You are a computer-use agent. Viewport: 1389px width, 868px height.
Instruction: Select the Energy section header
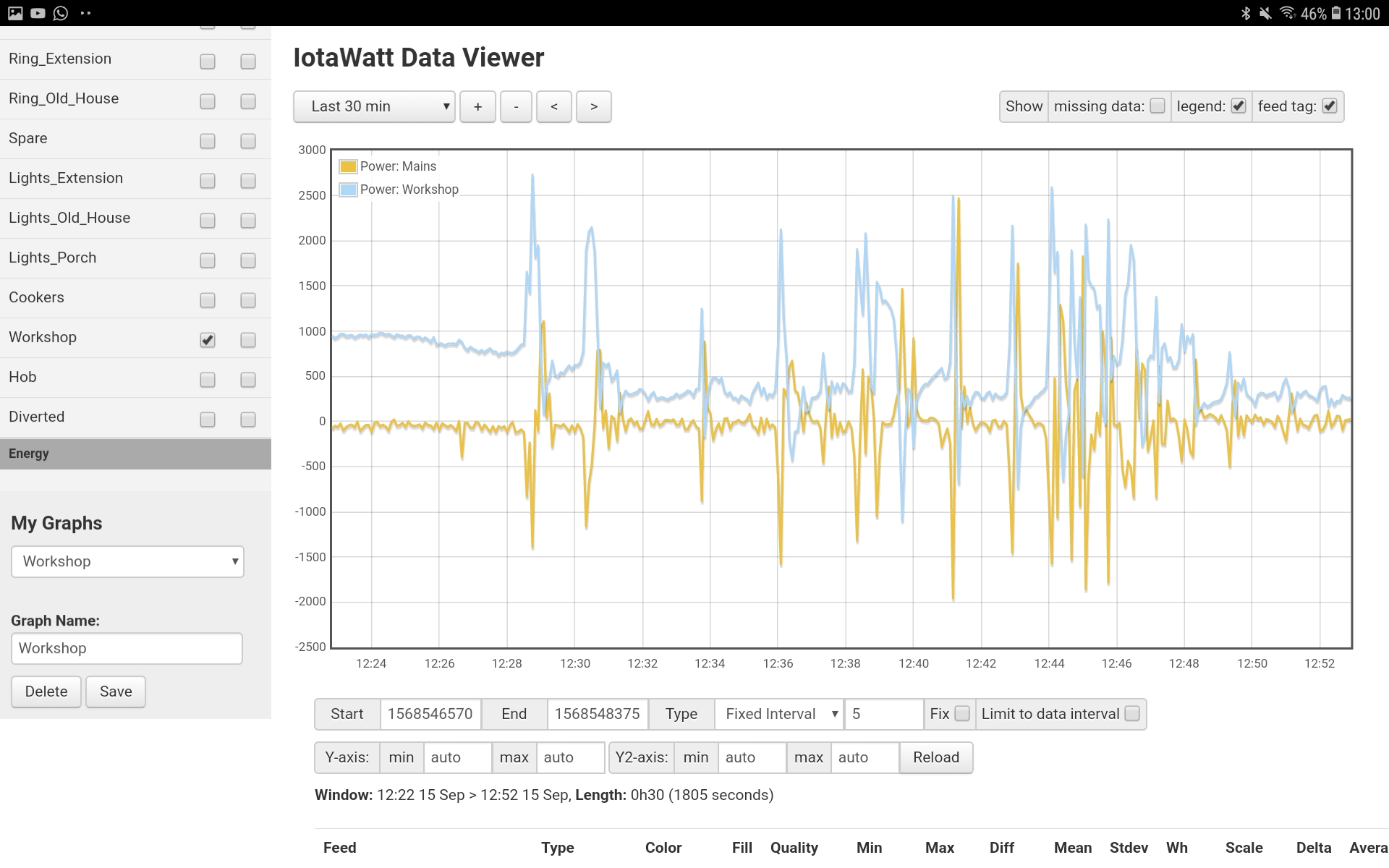tap(135, 454)
